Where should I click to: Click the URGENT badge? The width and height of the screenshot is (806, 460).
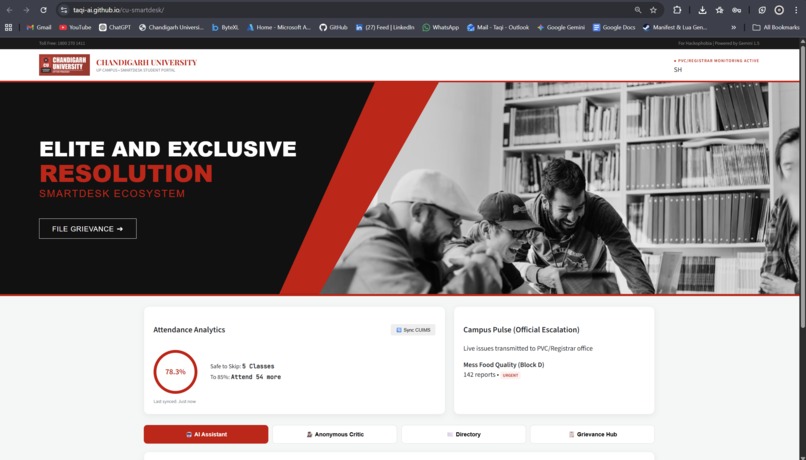point(510,375)
